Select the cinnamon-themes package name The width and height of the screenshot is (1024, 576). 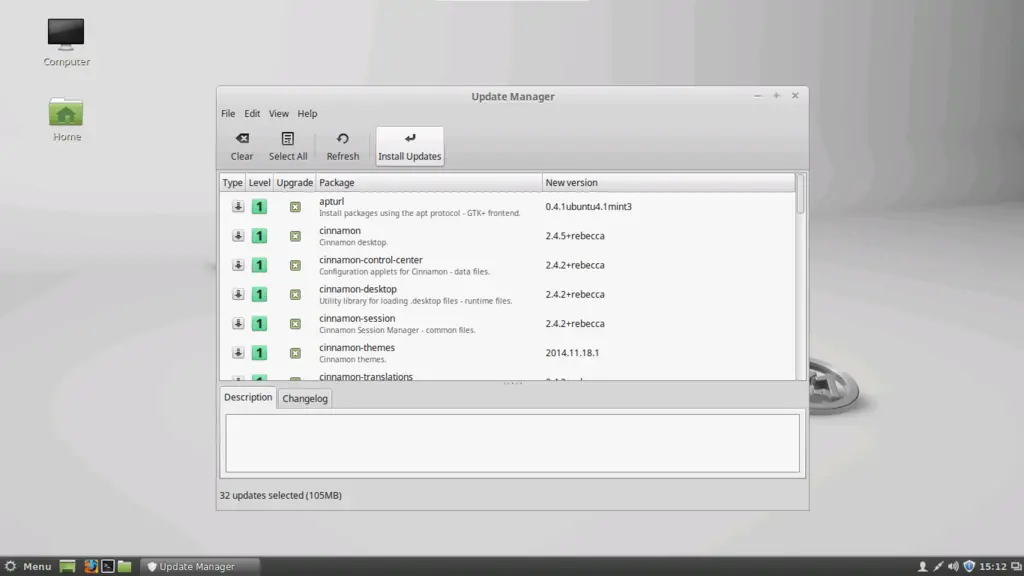[x=357, y=348]
